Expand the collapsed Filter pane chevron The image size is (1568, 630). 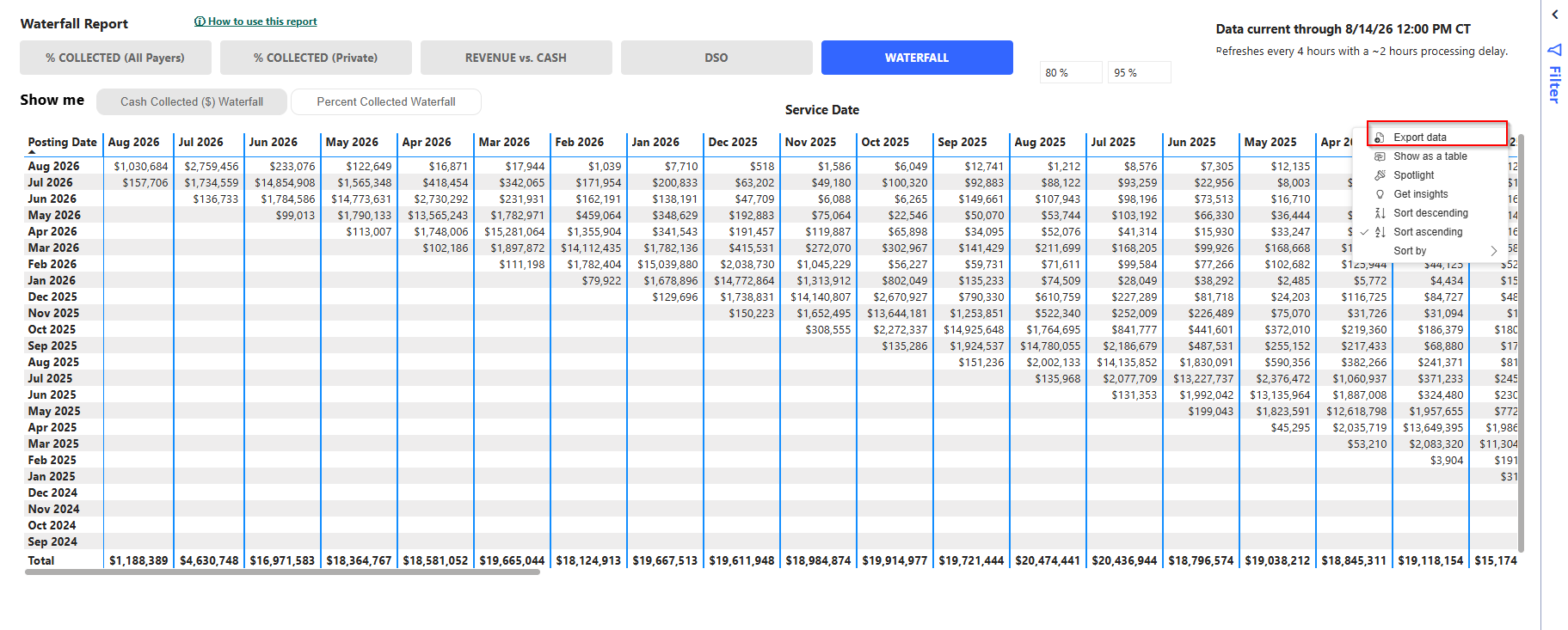[x=1555, y=15]
